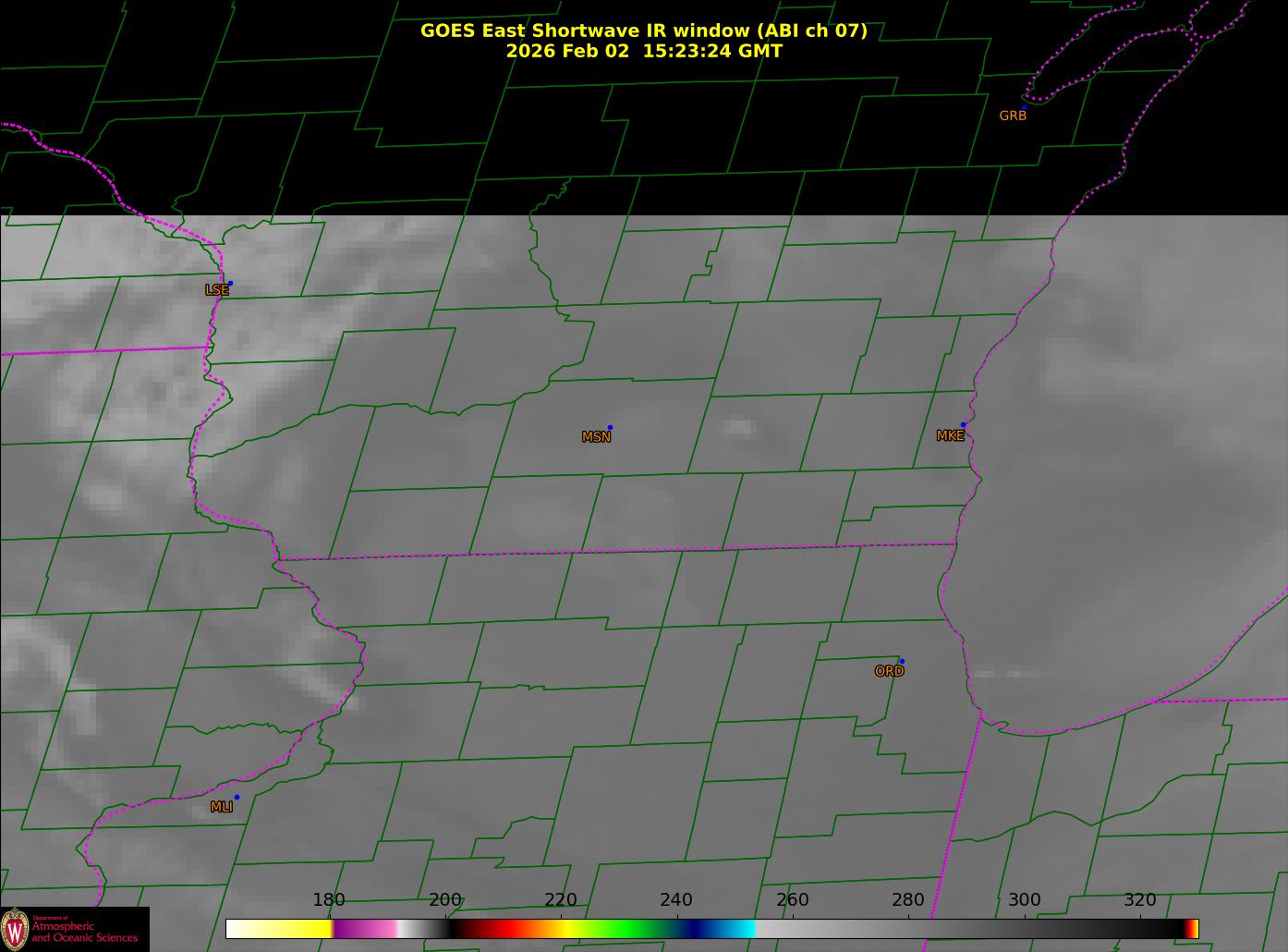Click the blue station dot at GRB

(1024, 107)
